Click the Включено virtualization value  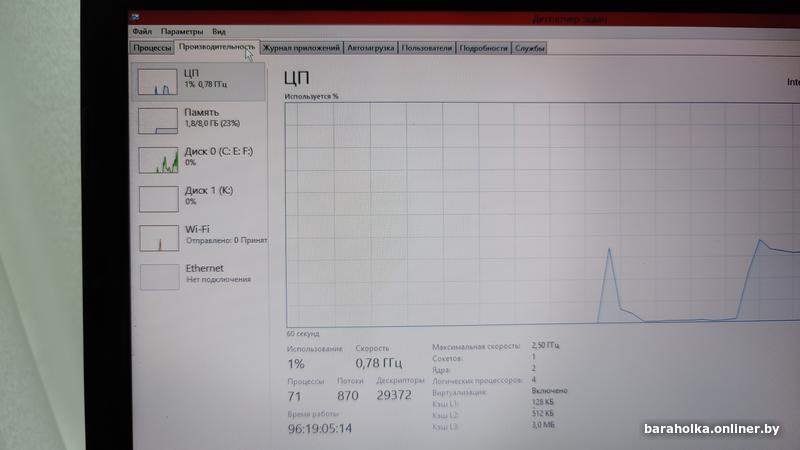coord(549,391)
